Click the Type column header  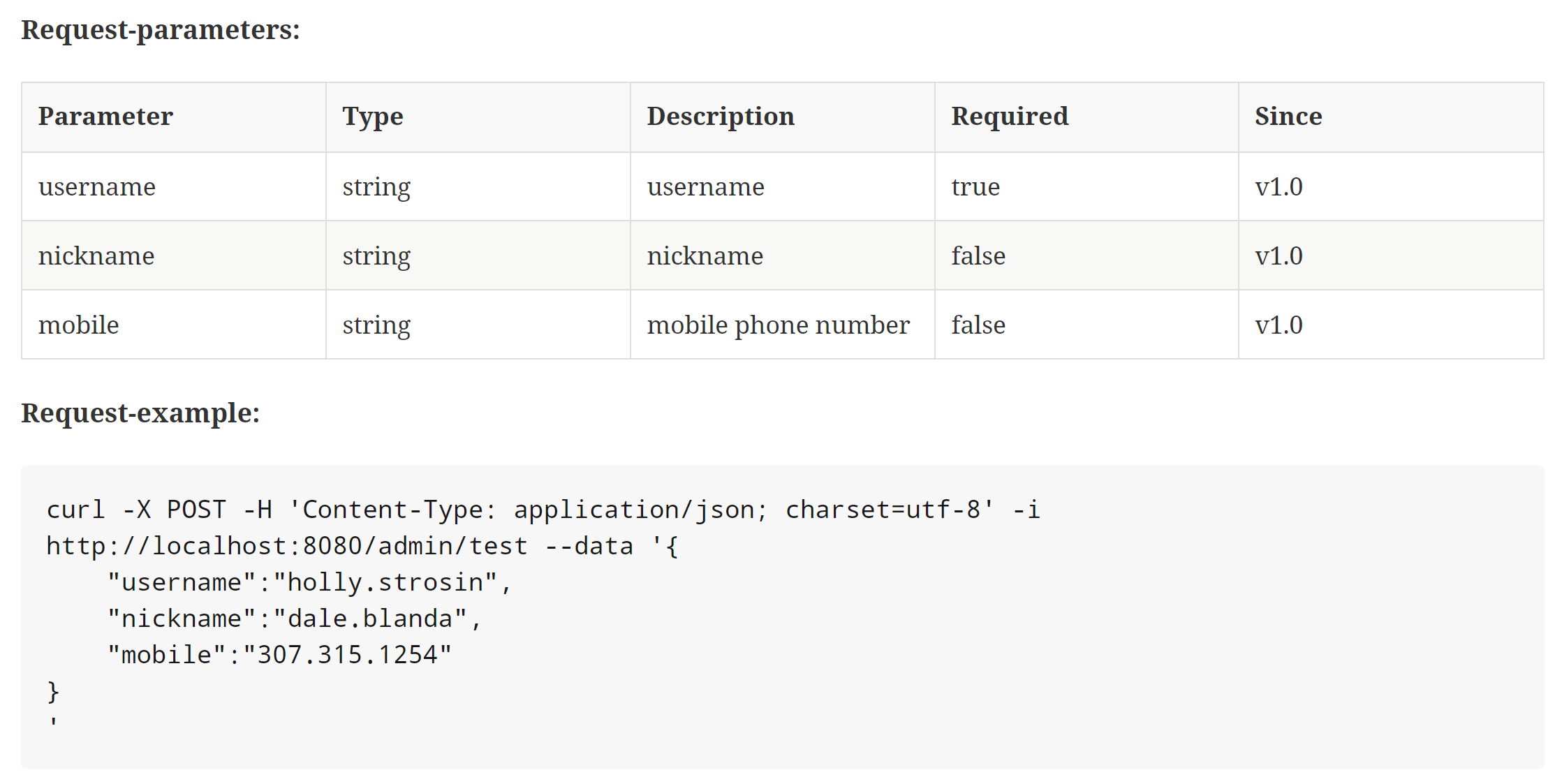click(x=372, y=116)
